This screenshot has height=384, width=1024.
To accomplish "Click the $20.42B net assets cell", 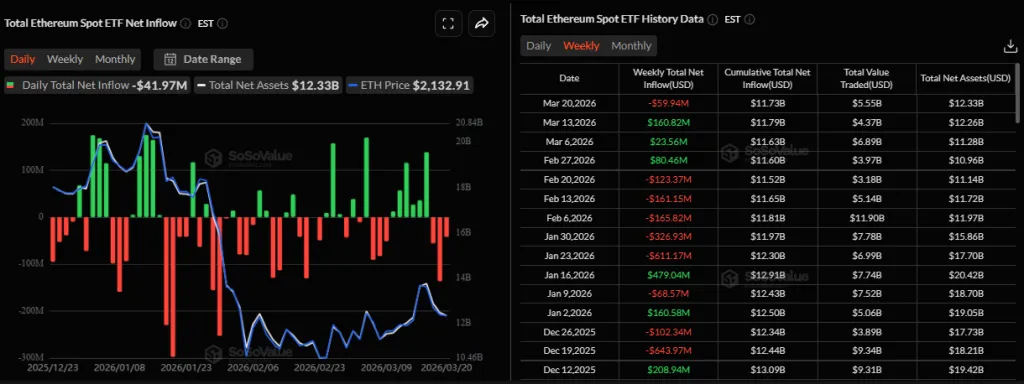I will (x=965, y=275).
